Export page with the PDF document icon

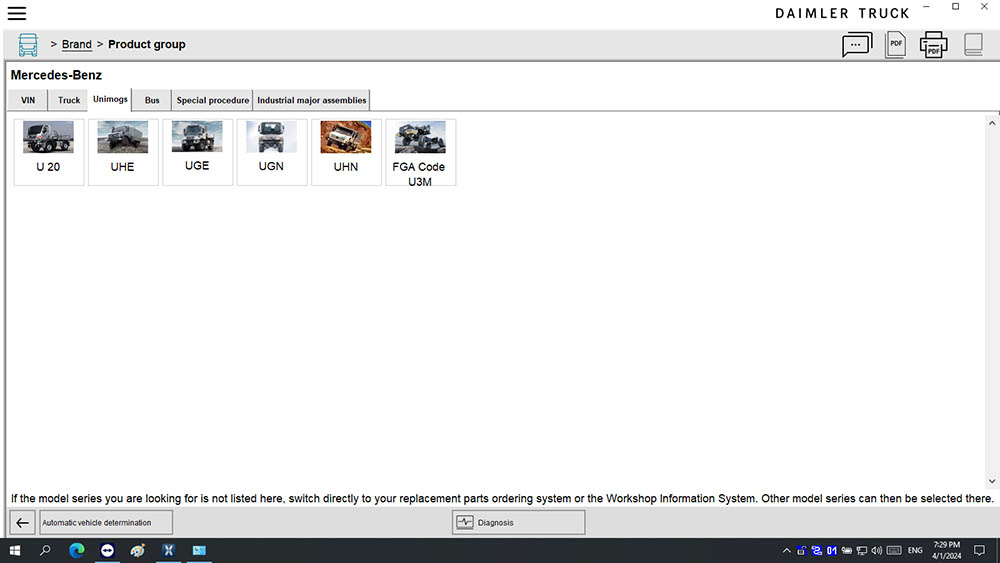[x=895, y=45]
